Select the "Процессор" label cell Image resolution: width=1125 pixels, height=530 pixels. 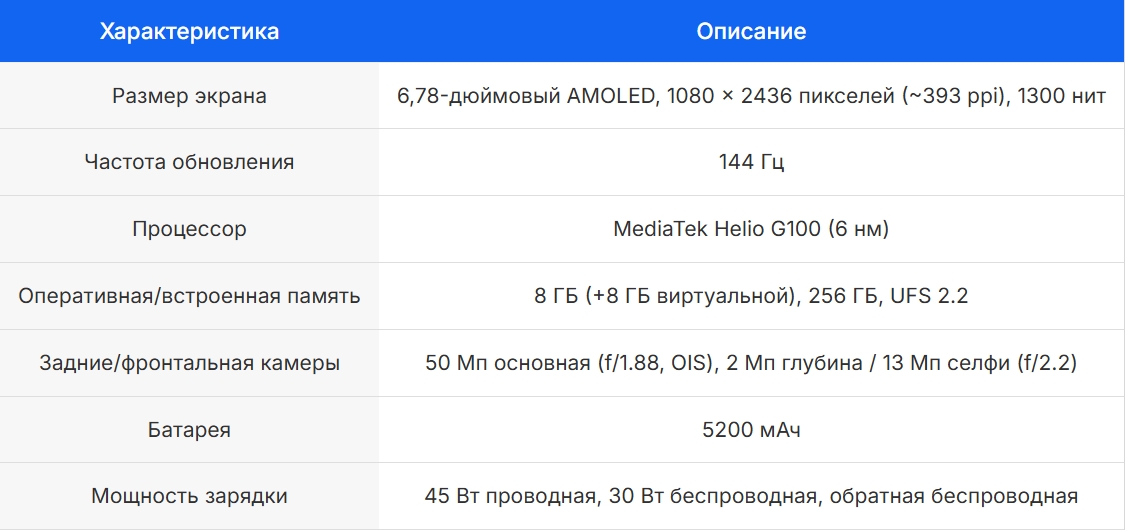coord(189,229)
